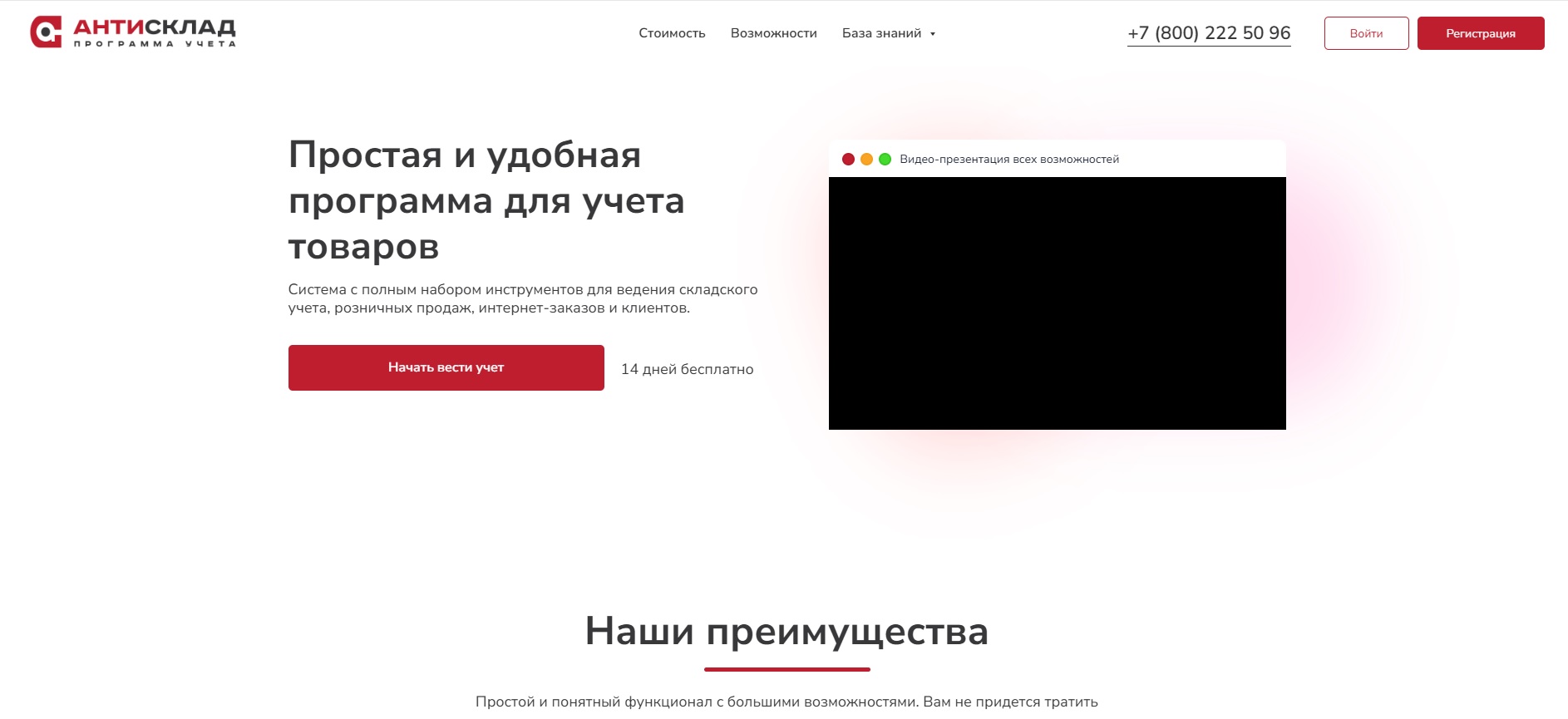Viewport: 1568px width, 719px height.
Task: Click the text 14 дней бесплатно
Action: (688, 369)
